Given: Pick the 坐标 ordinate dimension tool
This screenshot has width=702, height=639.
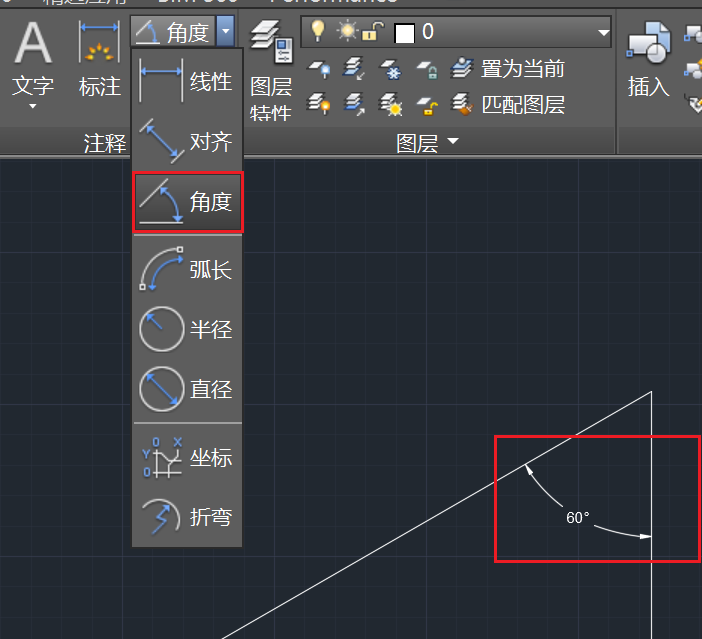Looking at the screenshot, I should coord(187,457).
